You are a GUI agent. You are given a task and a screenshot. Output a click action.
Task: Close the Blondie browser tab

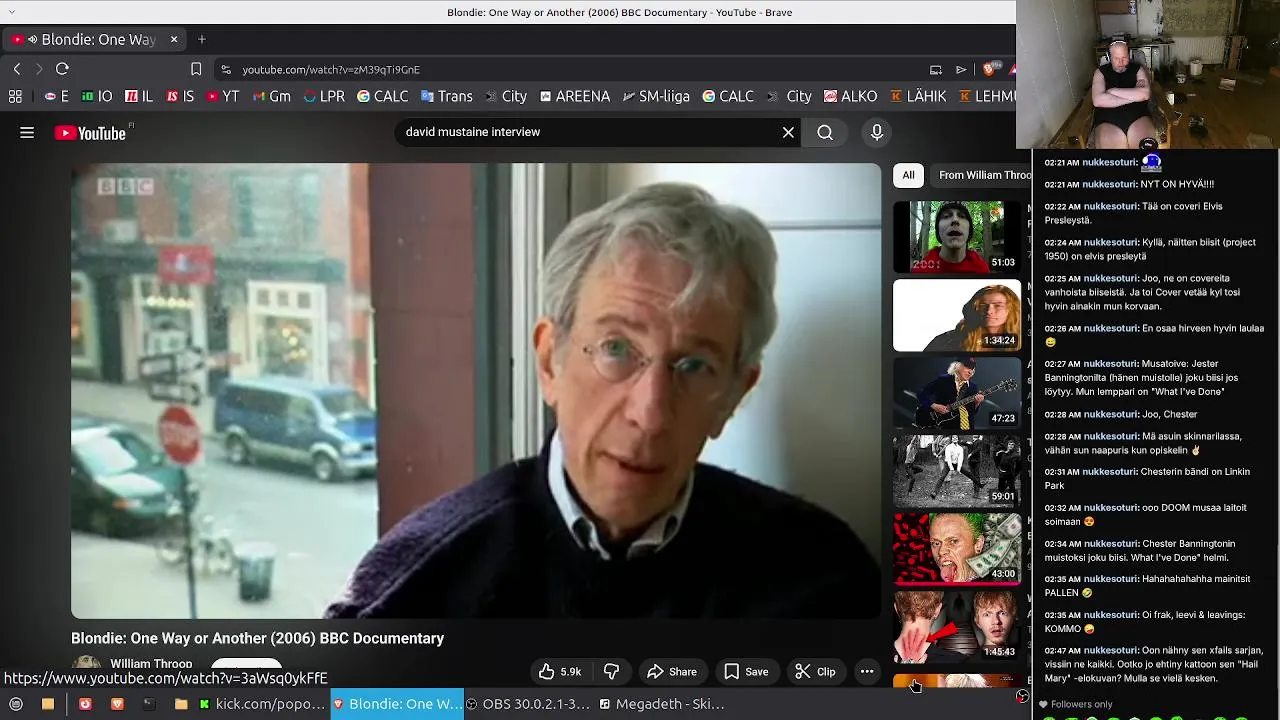pyautogui.click(x=174, y=39)
